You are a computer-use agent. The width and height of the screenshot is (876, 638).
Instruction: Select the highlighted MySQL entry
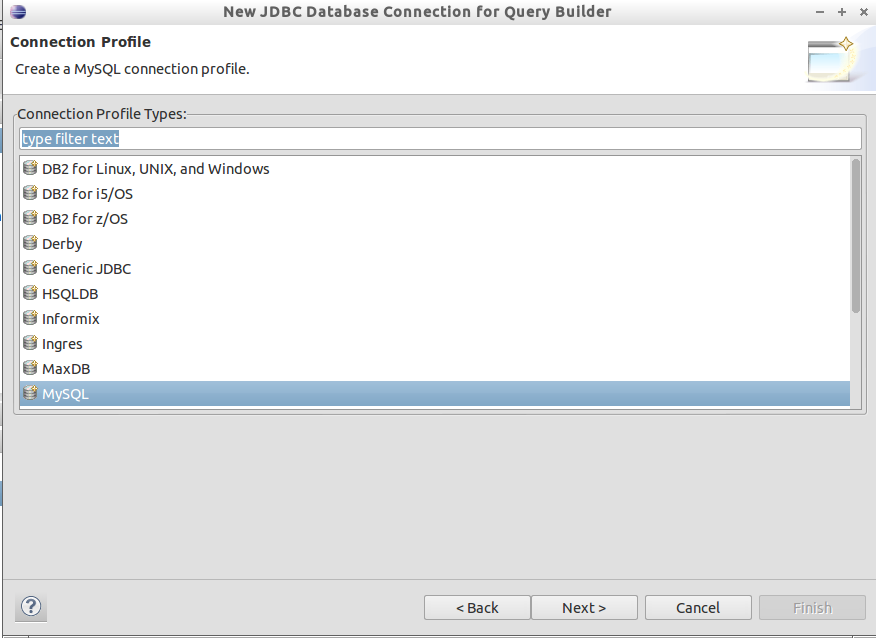(435, 394)
